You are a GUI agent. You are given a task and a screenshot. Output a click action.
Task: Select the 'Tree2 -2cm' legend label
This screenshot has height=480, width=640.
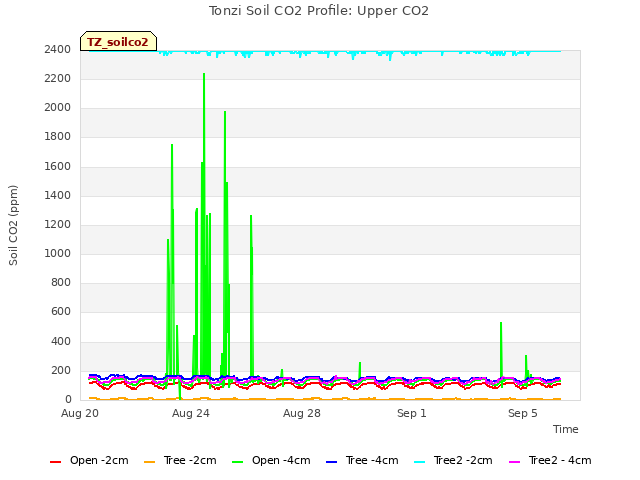463,460
